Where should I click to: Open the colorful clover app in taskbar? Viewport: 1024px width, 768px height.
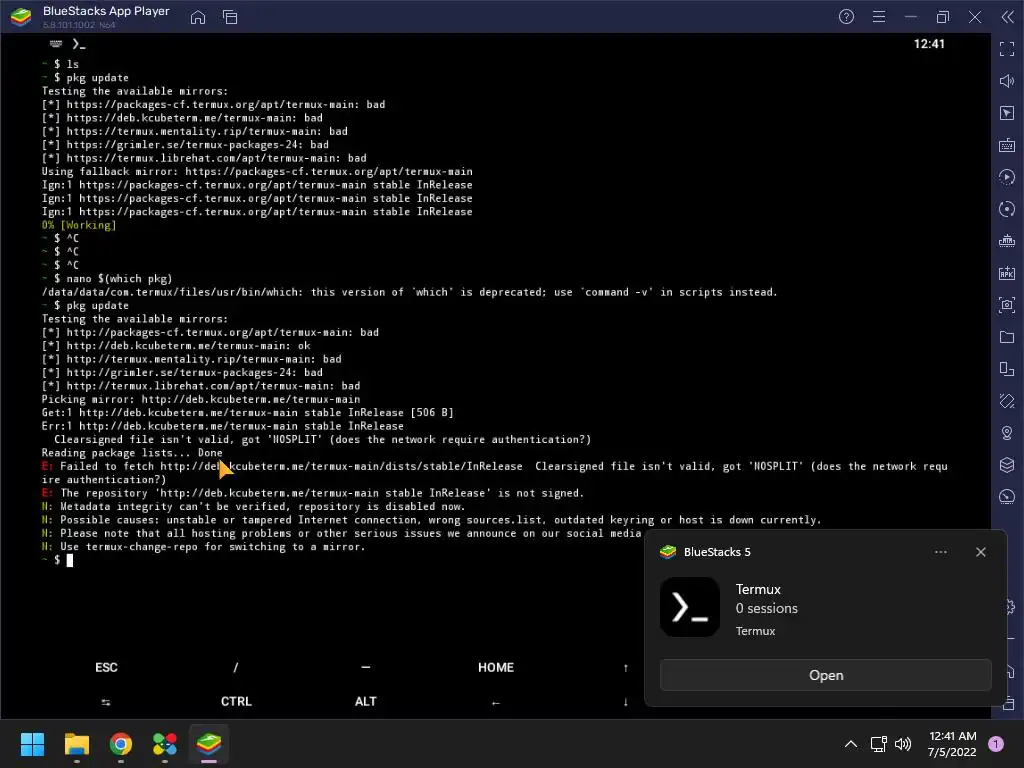(165, 744)
